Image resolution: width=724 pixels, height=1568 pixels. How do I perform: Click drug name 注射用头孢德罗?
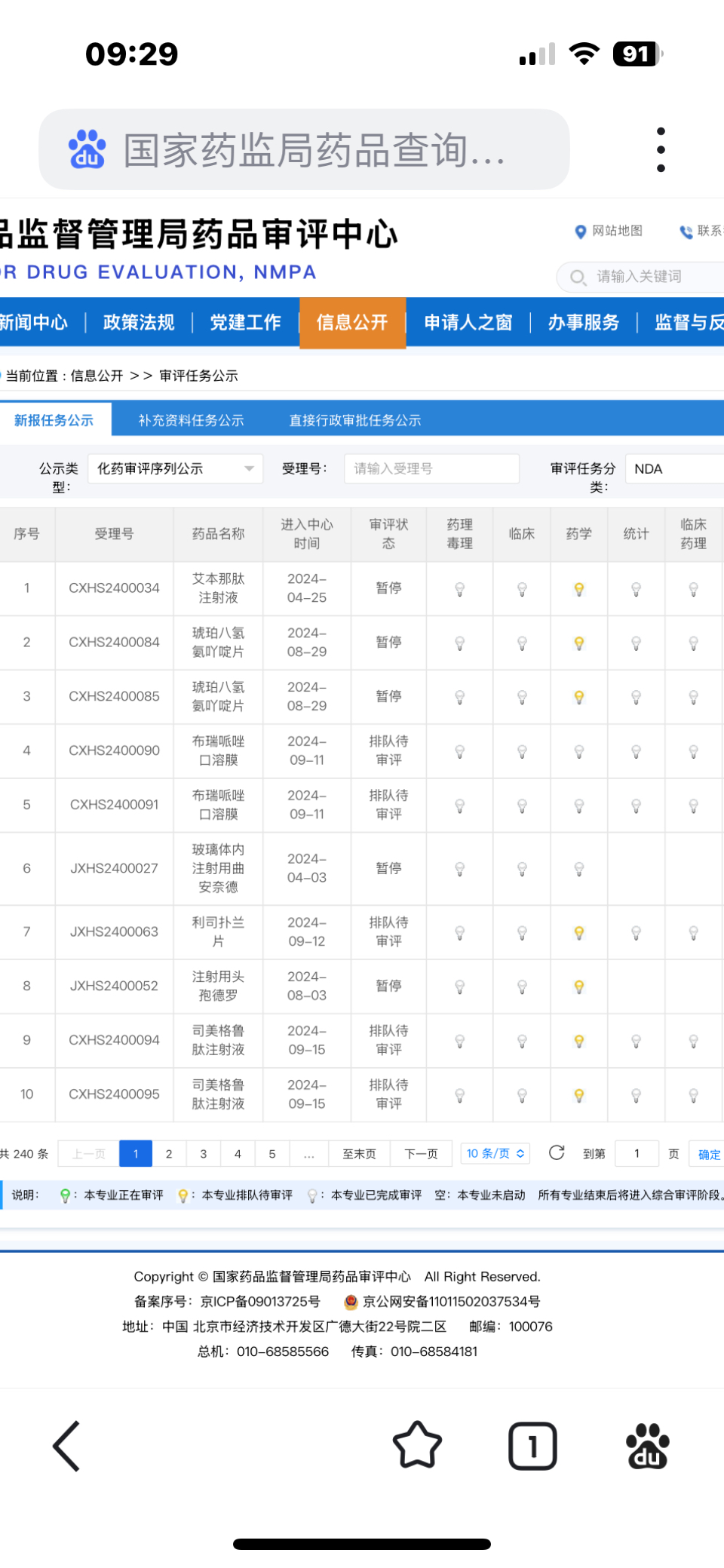point(218,986)
